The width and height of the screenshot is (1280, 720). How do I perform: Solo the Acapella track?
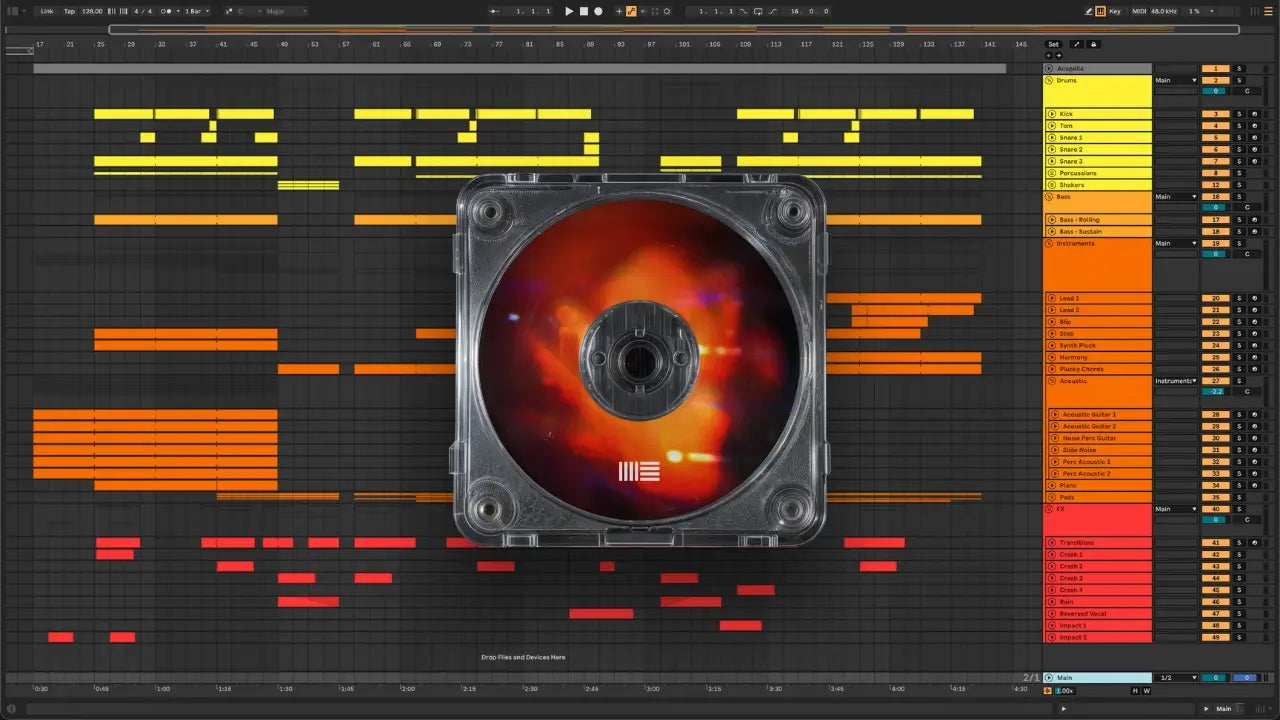tap(1238, 68)
